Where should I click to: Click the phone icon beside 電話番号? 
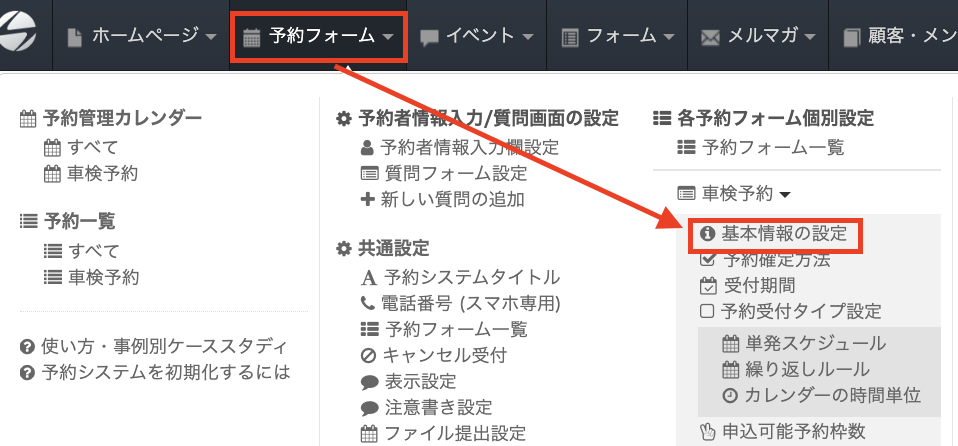tap(367, 303)
